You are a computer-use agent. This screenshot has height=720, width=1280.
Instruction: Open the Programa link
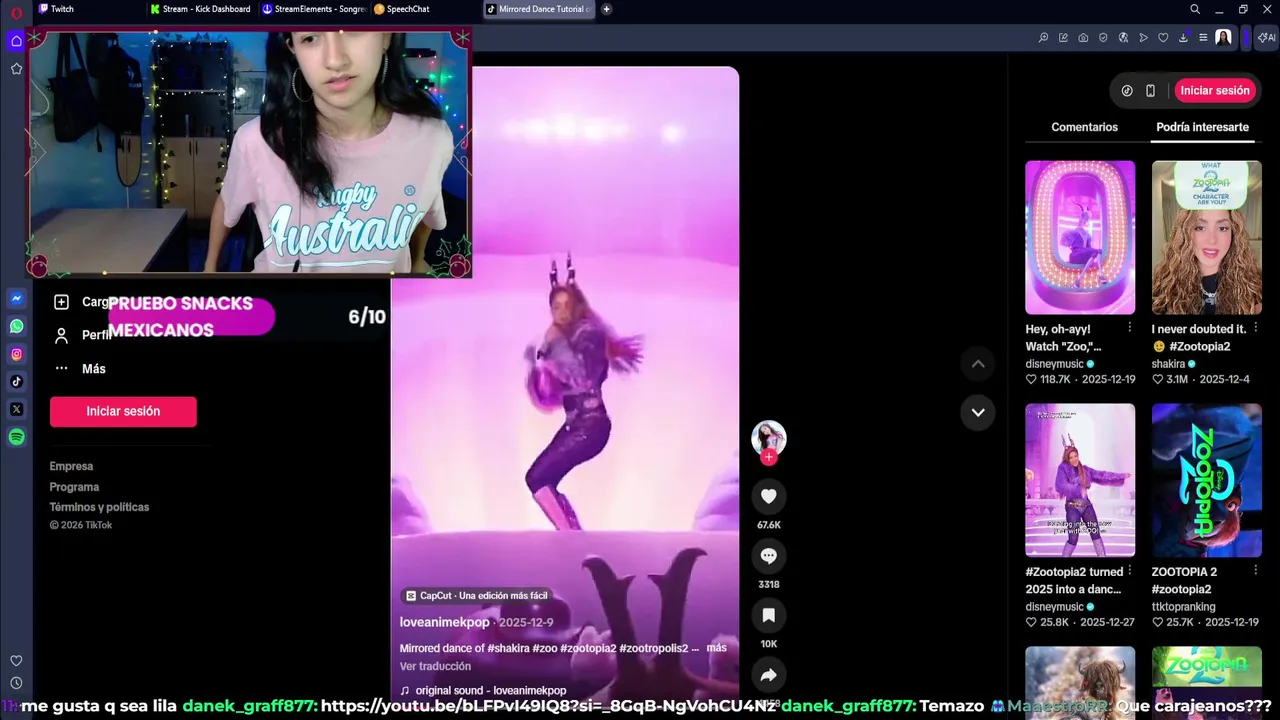click(x=74, y=487)
